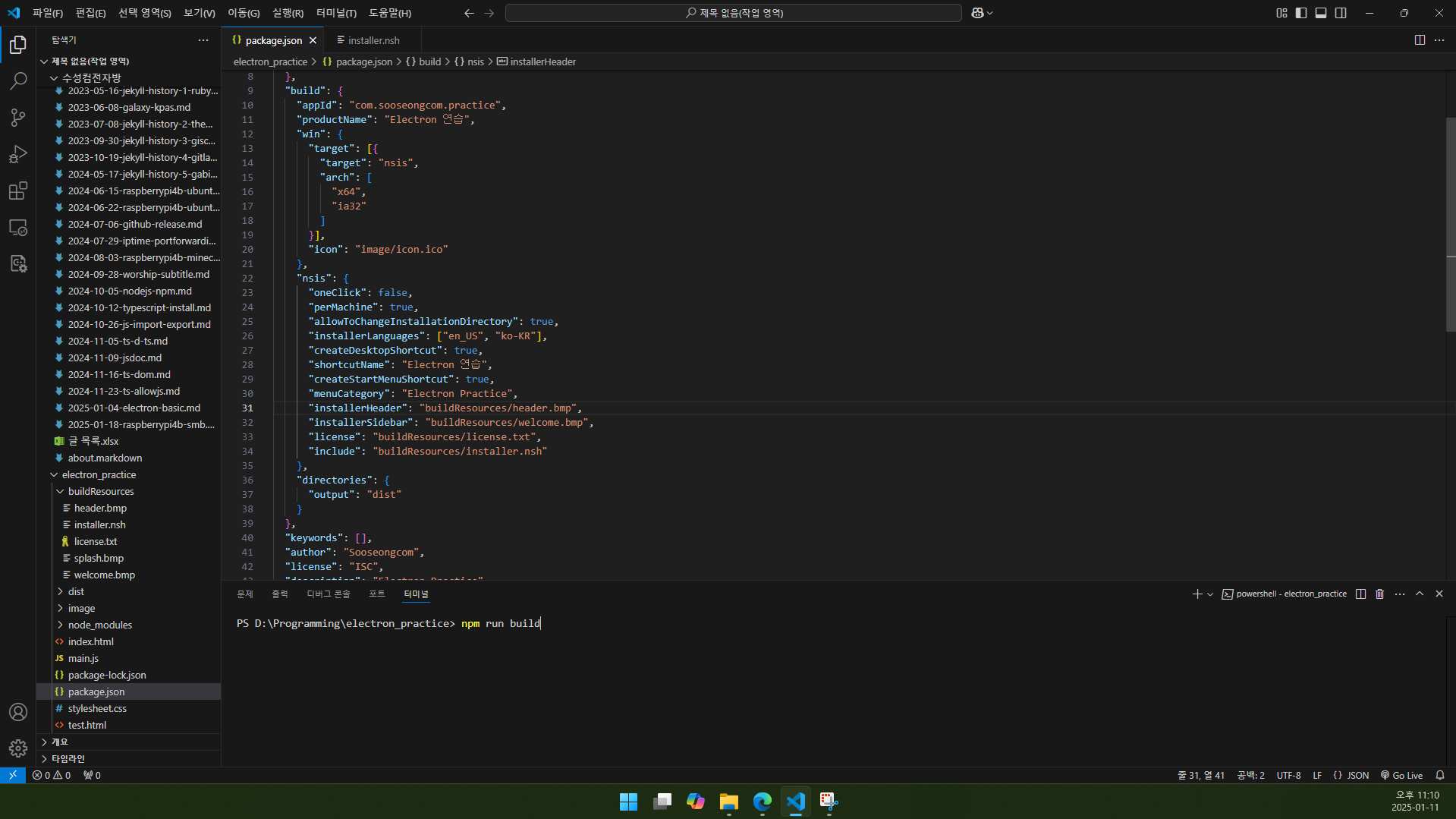Expand the 타임라인 section
Screen dimensions: 1456x819
[x=129, y=758]
